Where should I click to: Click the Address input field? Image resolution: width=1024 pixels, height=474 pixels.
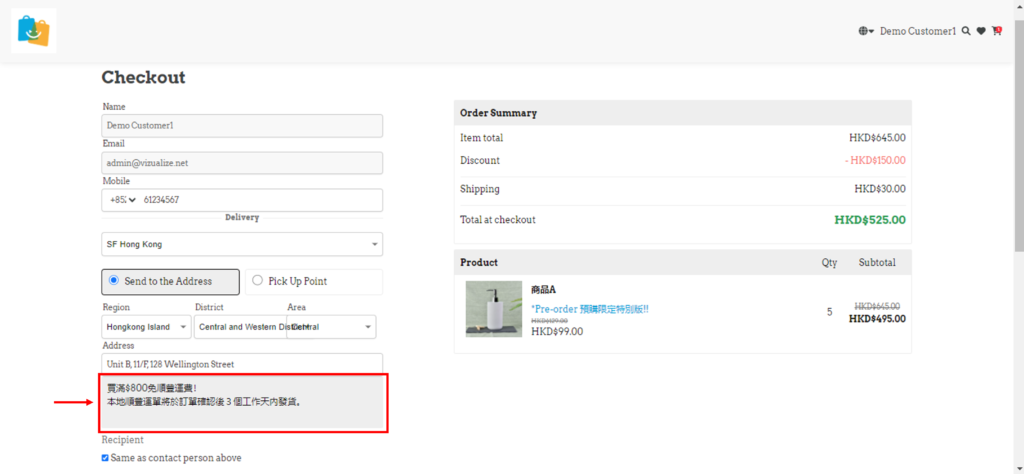[242, 364]
